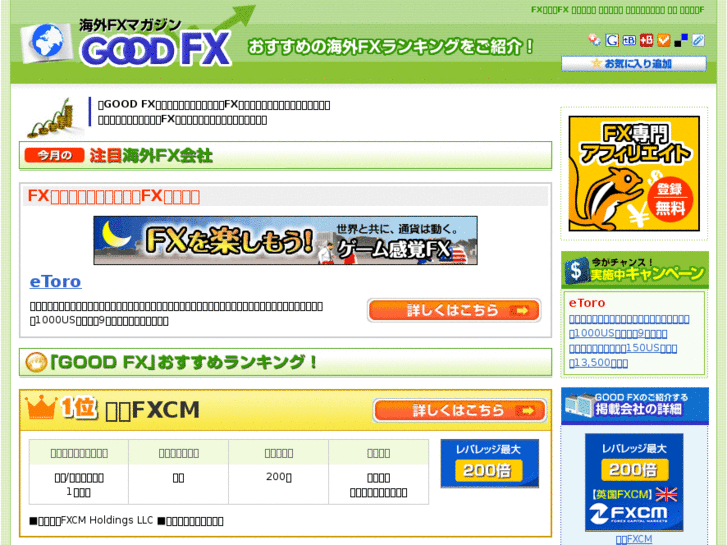The height and width of the screenshot is (545, 727).
Task: Click the Yahoo bookmarks red-blue star icon
Action: (594, 40)
